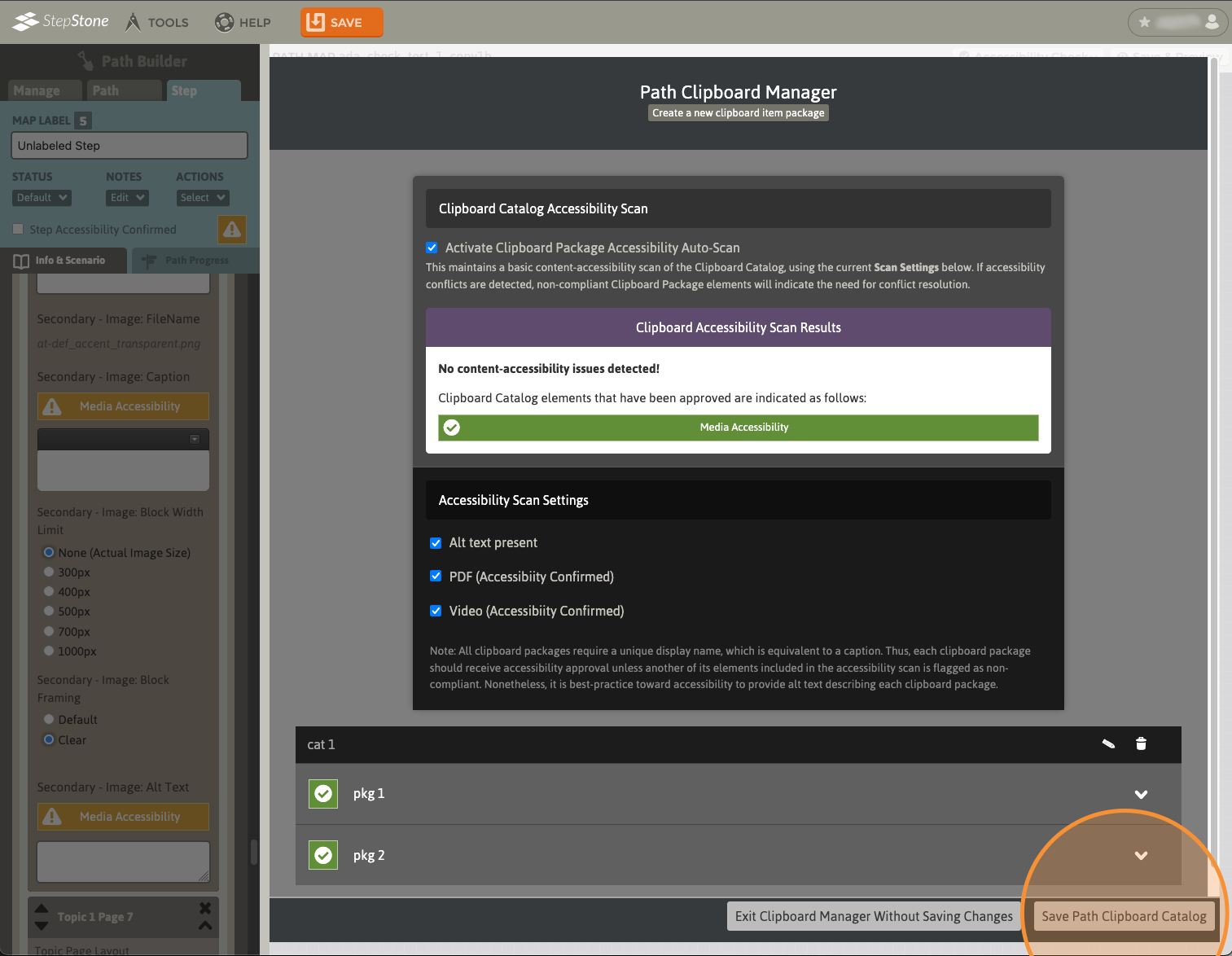Open the Tools menu
Image resolution: width=1232 pixels, height=956 pixels.
pyautogui.click(x=156, y=22)
